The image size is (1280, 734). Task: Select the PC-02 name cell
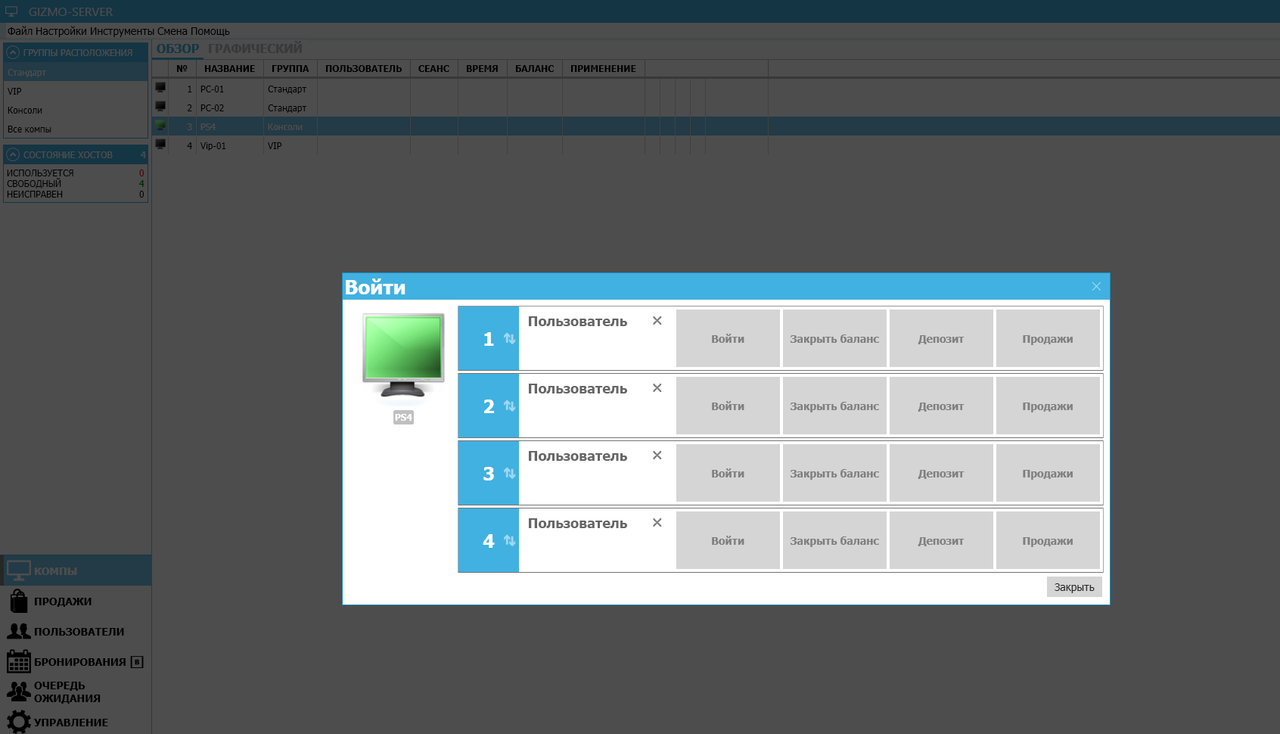[x=230, y=107]
